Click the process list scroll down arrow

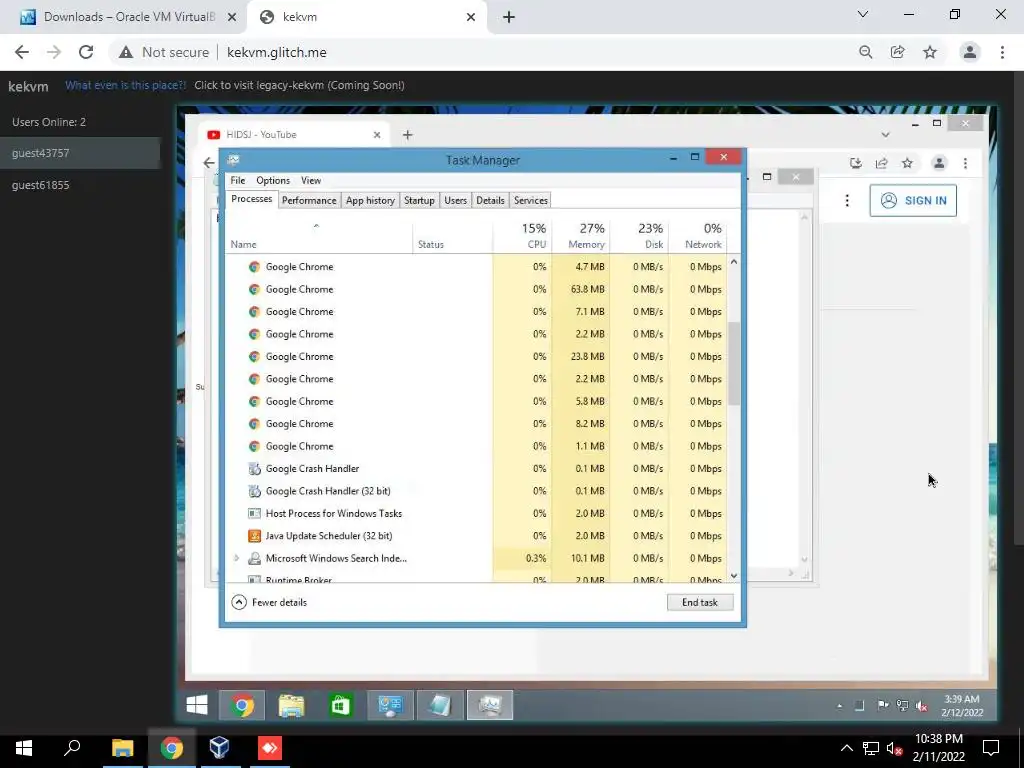pyautogui.click(x=734, y=575)
